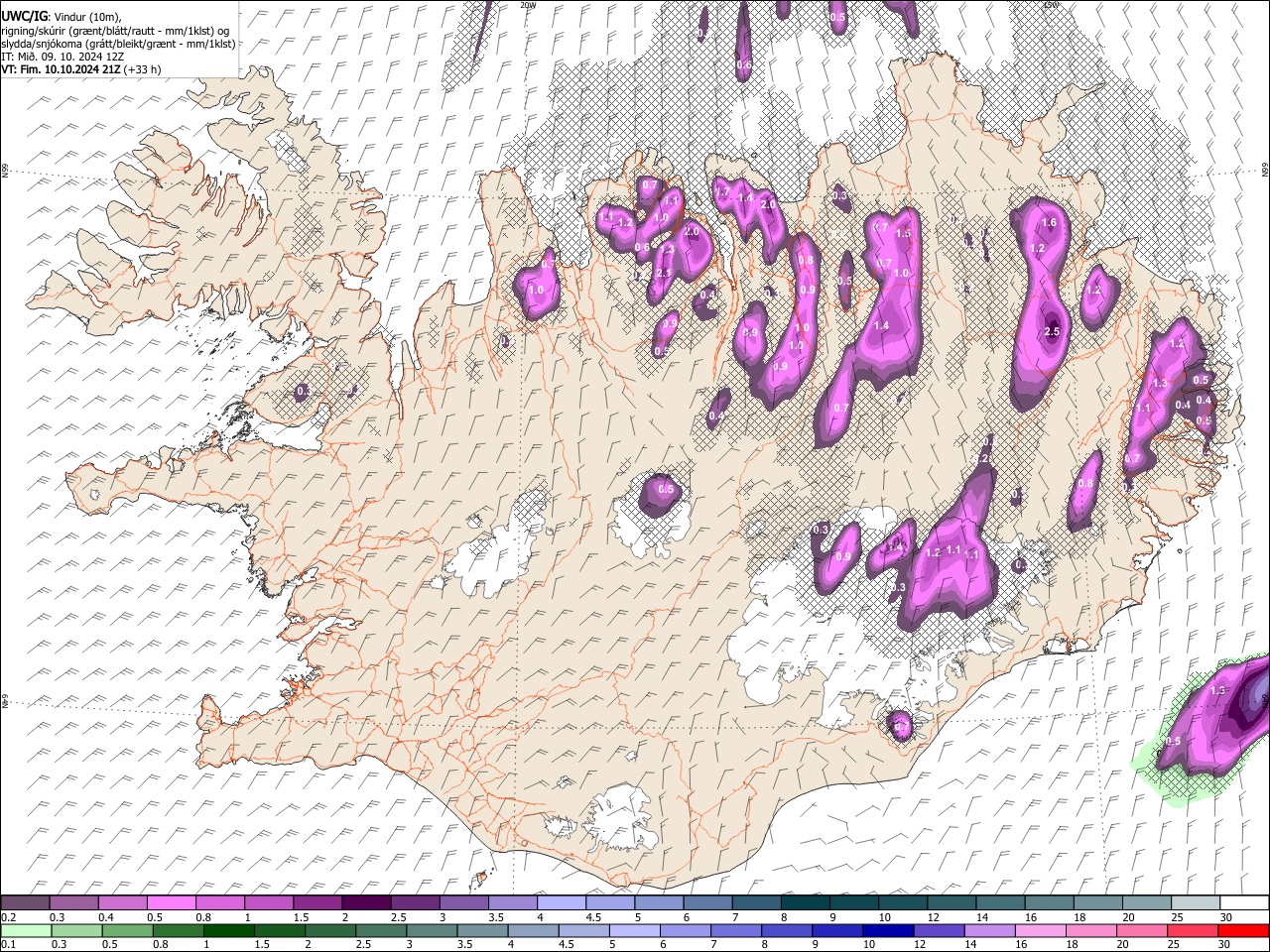This screenshot has width=1270, height=952.
Task: Select the bright red 30 swatch in the lower legend
Action: click(x=1243, y=930)
